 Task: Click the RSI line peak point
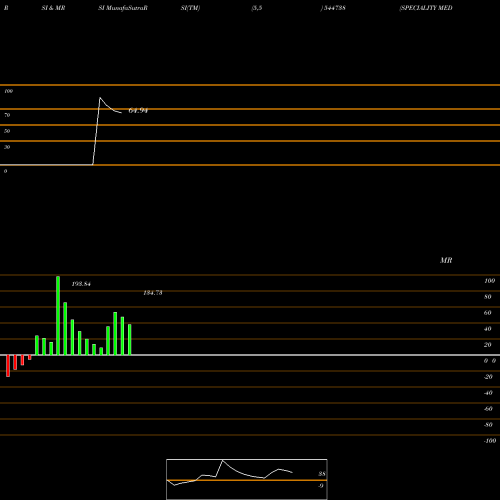100,98
